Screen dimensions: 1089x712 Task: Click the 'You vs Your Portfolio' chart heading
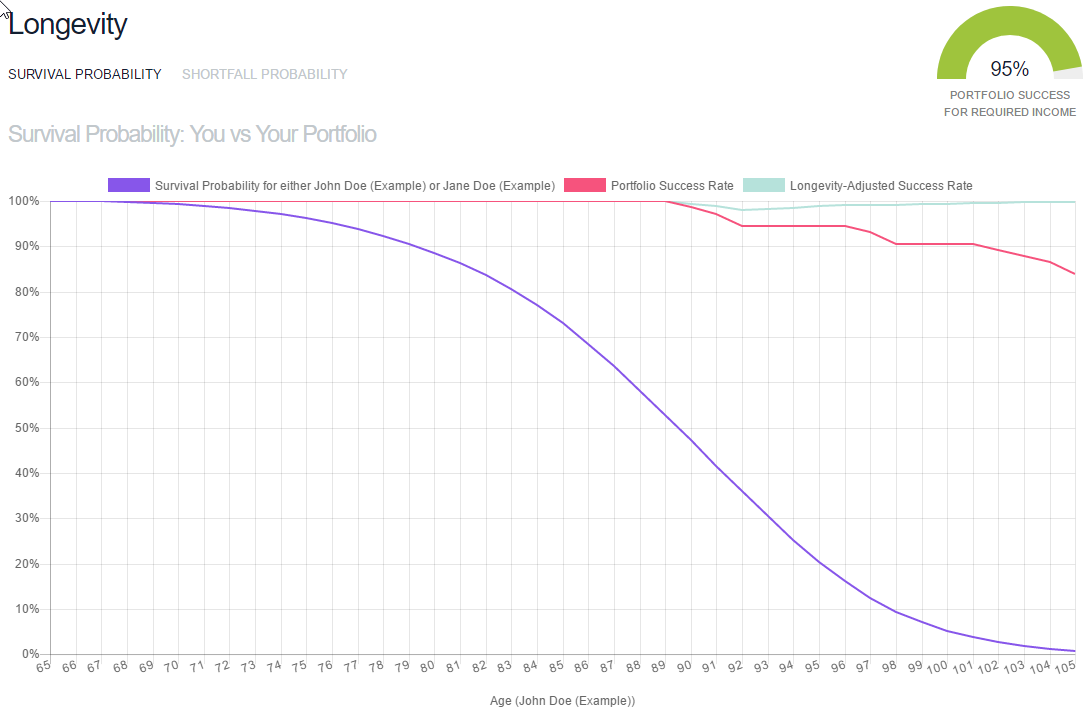tap(192, 134)
